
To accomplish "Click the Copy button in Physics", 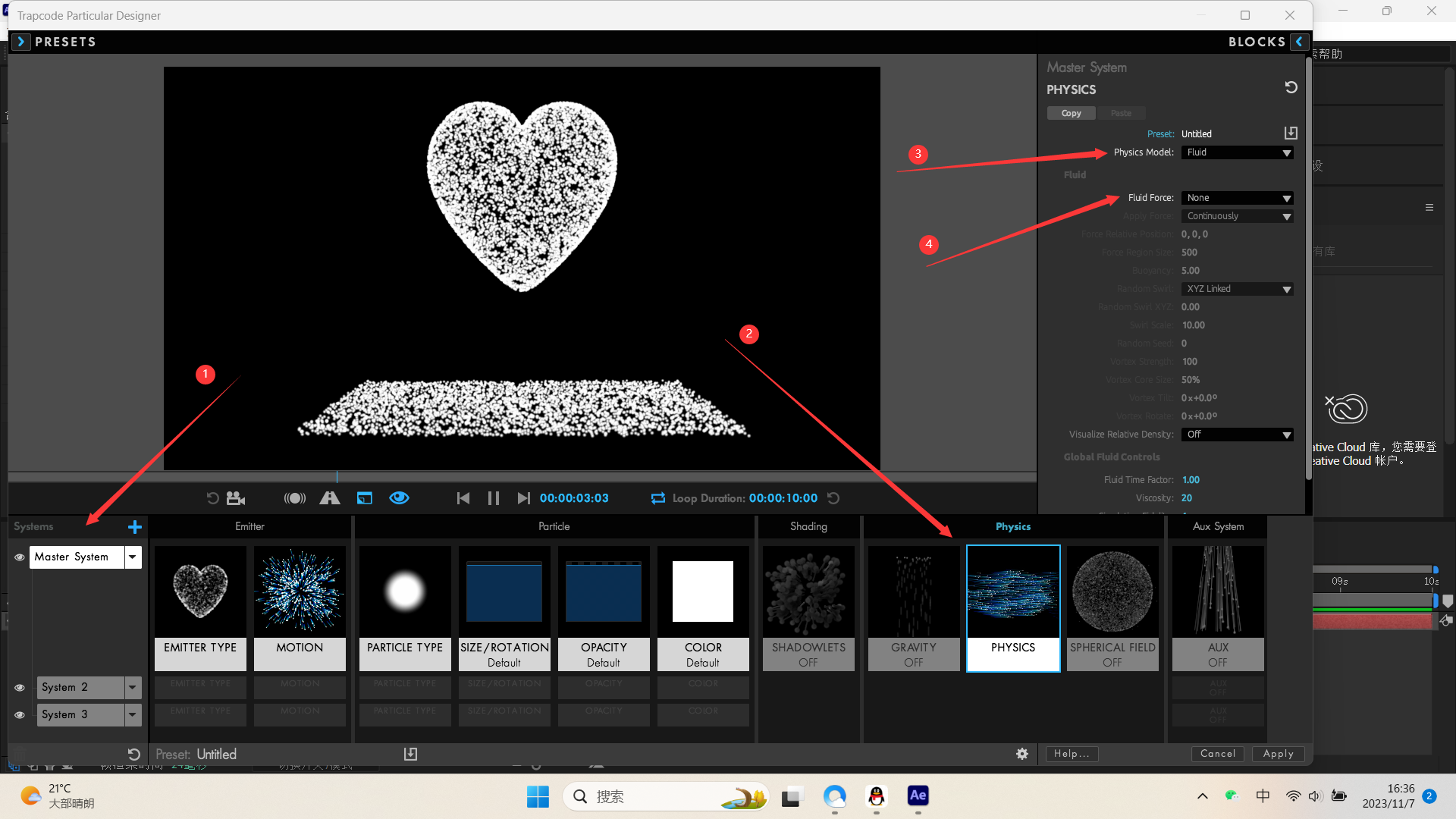I will tap(1072, 113).
